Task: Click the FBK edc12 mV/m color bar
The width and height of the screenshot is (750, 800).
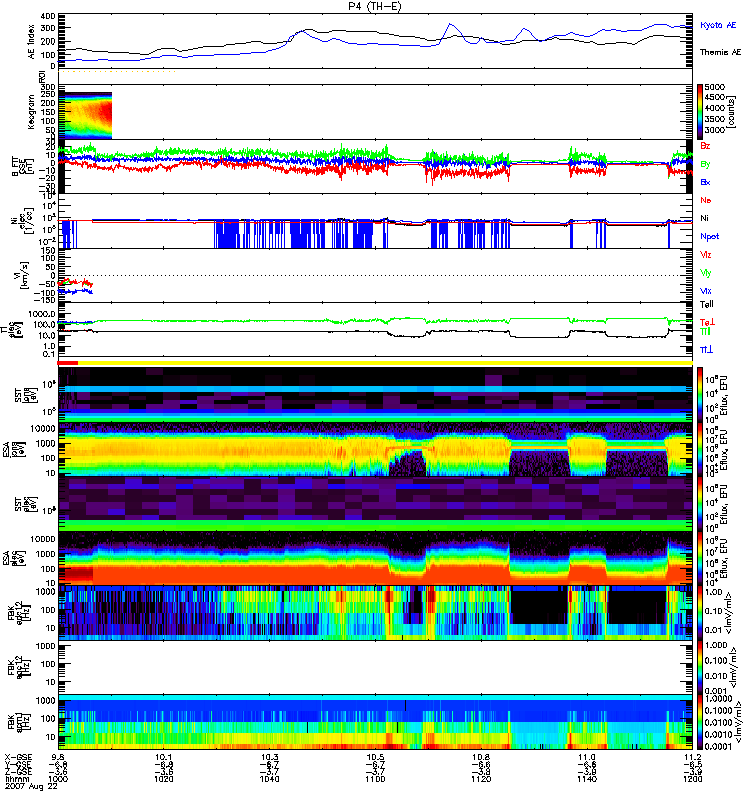Action: pyautogui.click(x=700, y=613)
